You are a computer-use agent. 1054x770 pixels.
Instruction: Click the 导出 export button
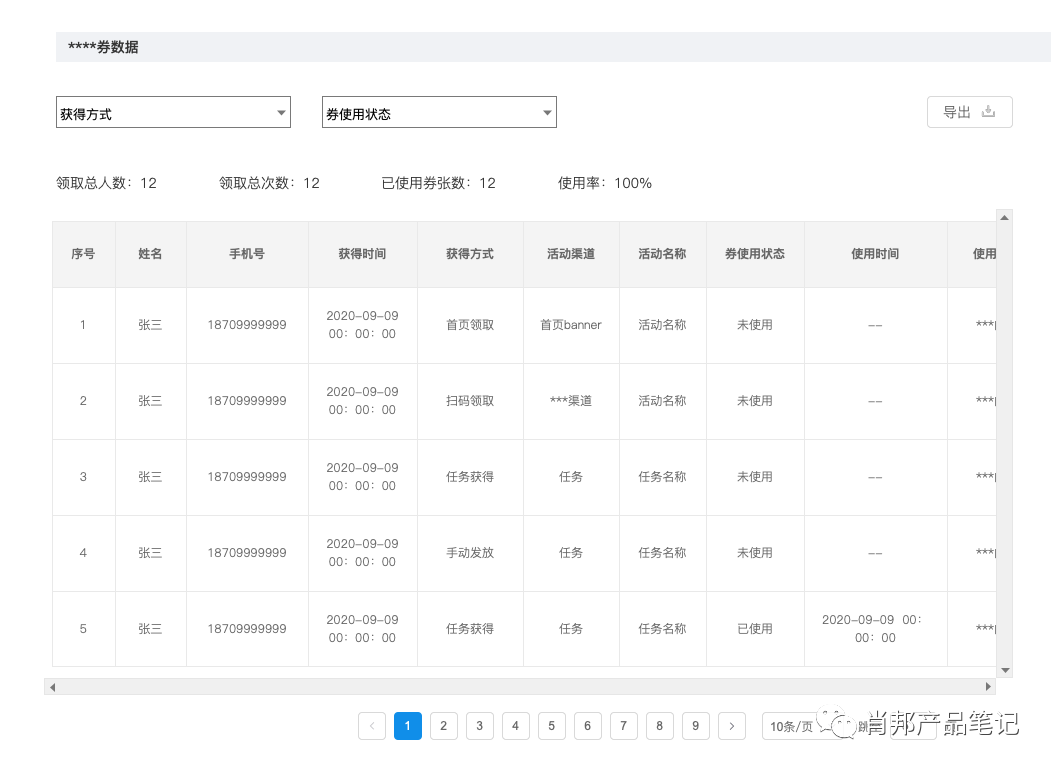click(969, 112)
